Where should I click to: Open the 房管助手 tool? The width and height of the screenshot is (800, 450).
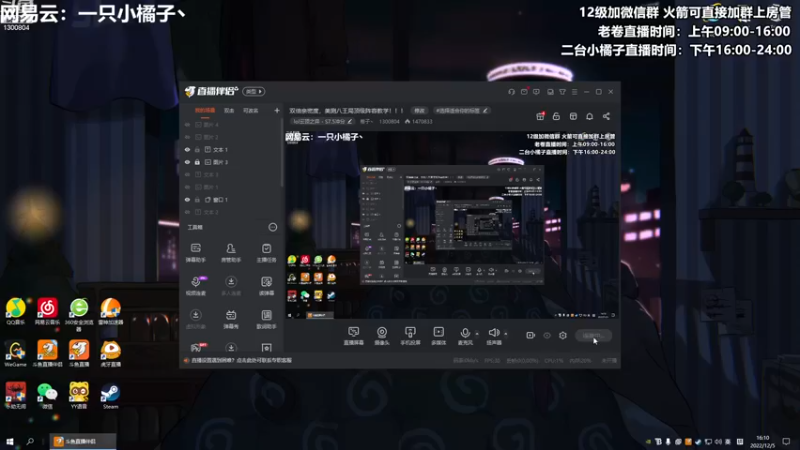pos(231,253)
